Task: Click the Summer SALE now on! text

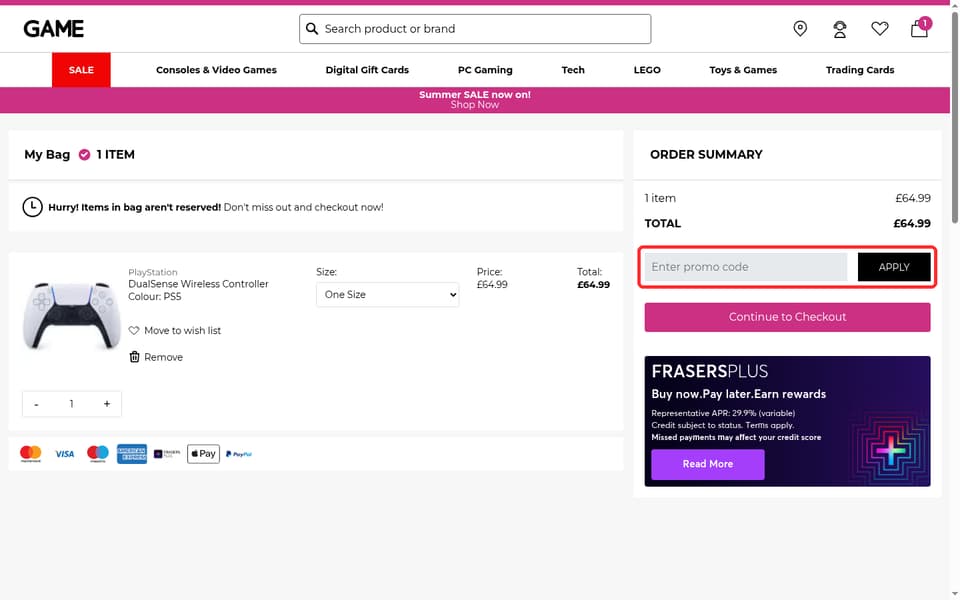Action: [x=474, y=95]
